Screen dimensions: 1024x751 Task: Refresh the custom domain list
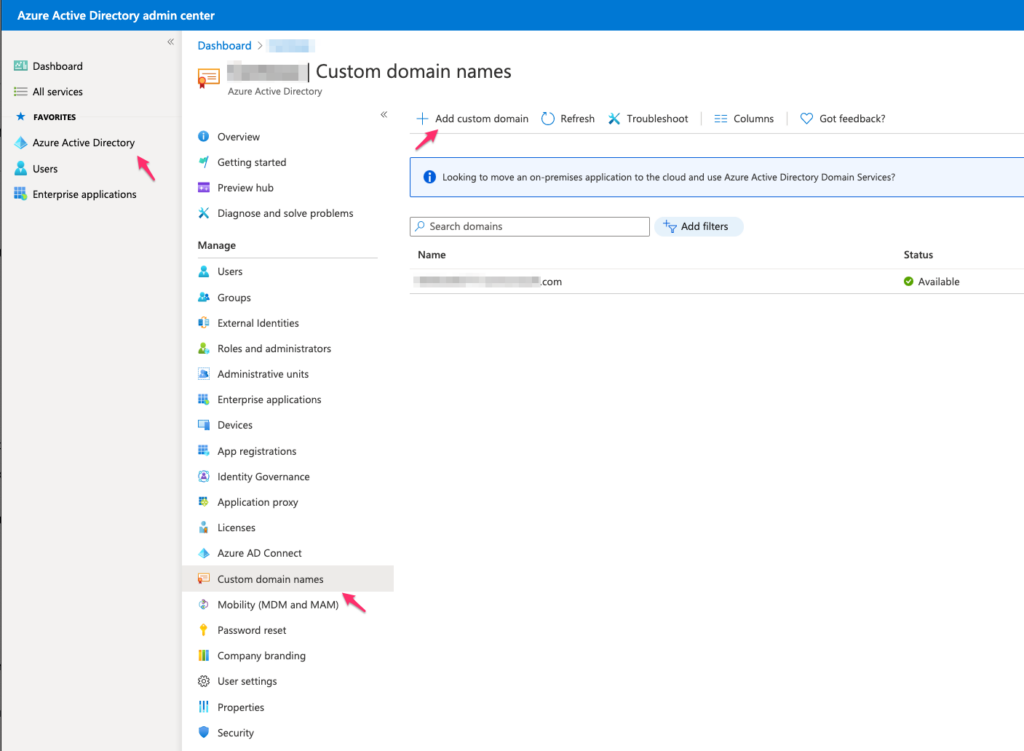[x=568, y=118]
